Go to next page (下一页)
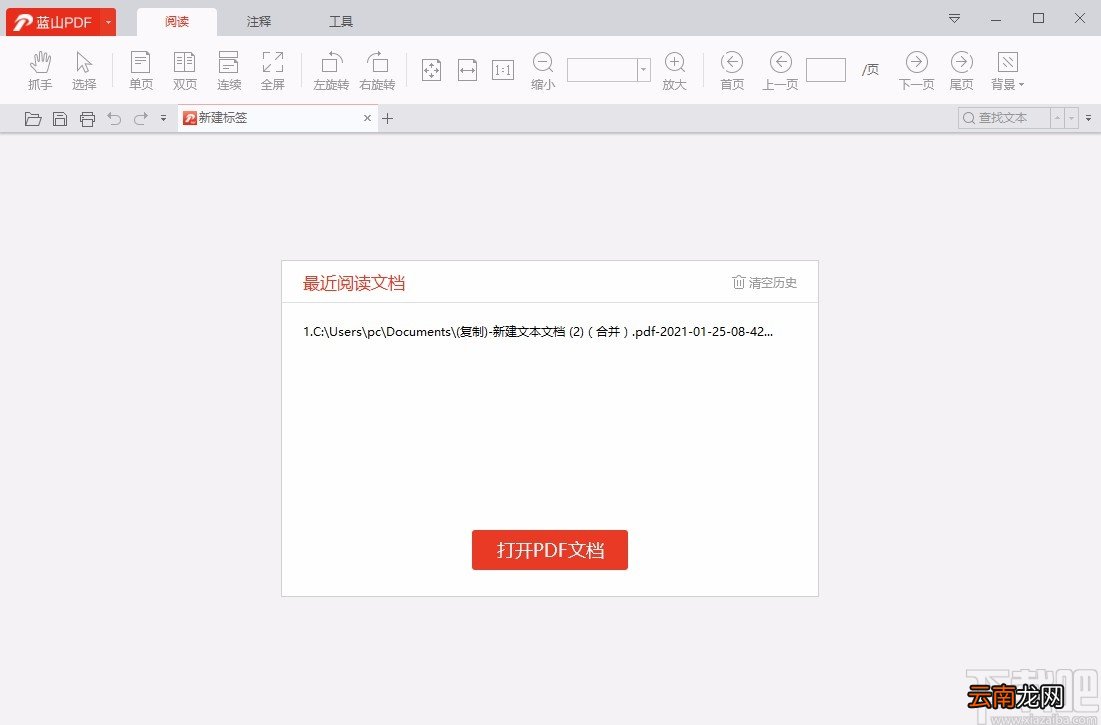1101x725 pixels. coord(916,70)
